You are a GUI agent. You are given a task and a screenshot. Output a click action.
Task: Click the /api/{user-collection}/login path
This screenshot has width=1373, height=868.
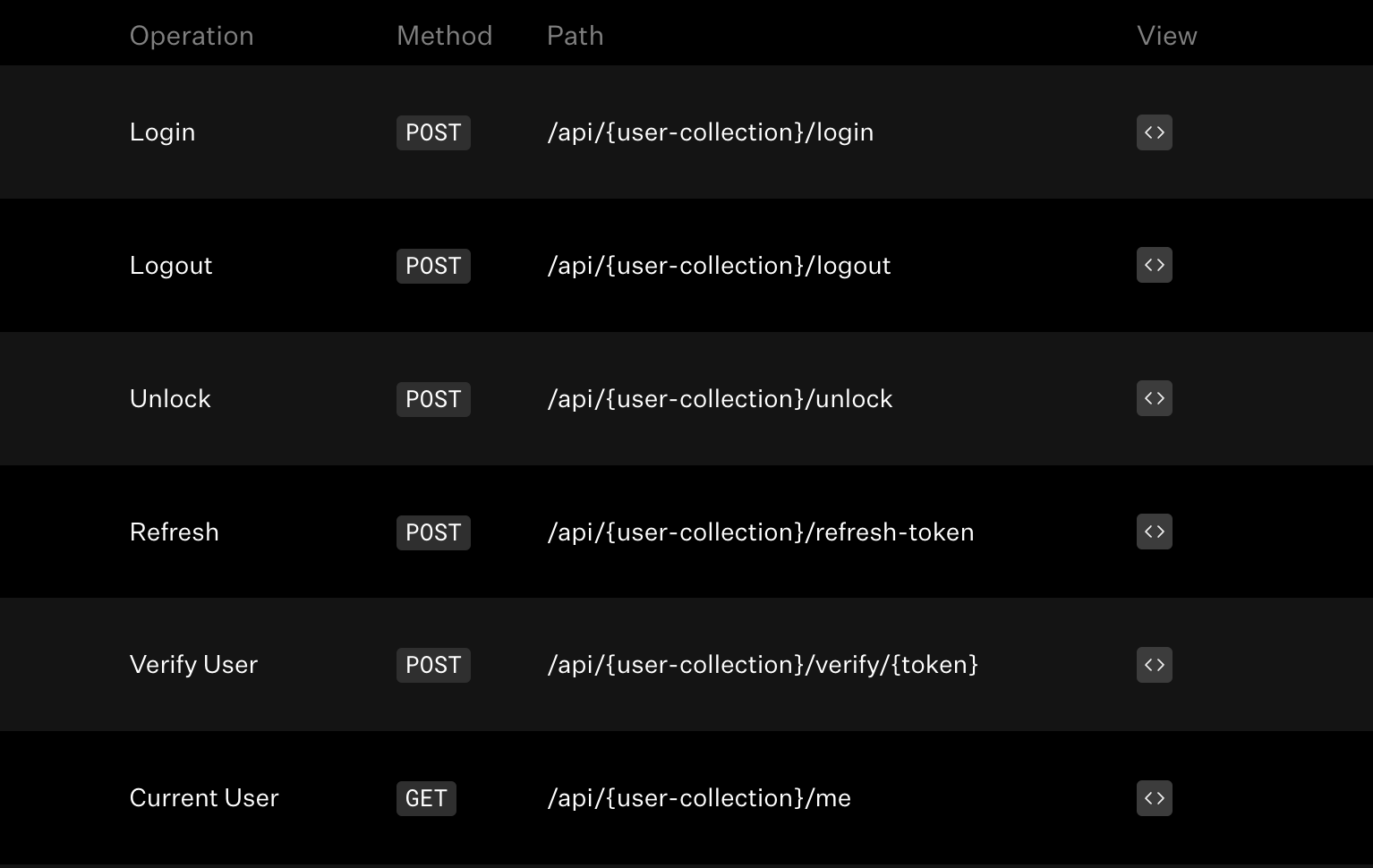click(711, 132)
